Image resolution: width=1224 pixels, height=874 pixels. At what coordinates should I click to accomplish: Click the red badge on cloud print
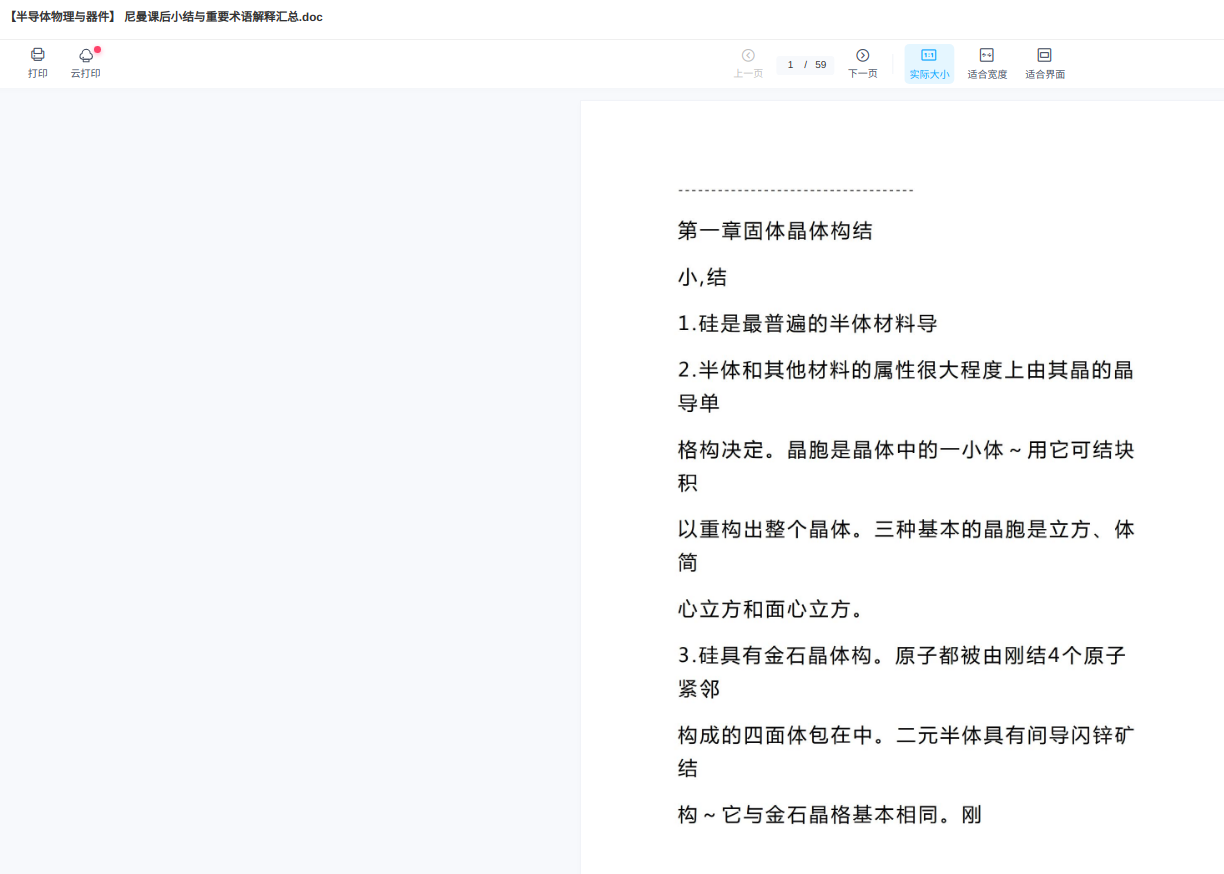97,49
